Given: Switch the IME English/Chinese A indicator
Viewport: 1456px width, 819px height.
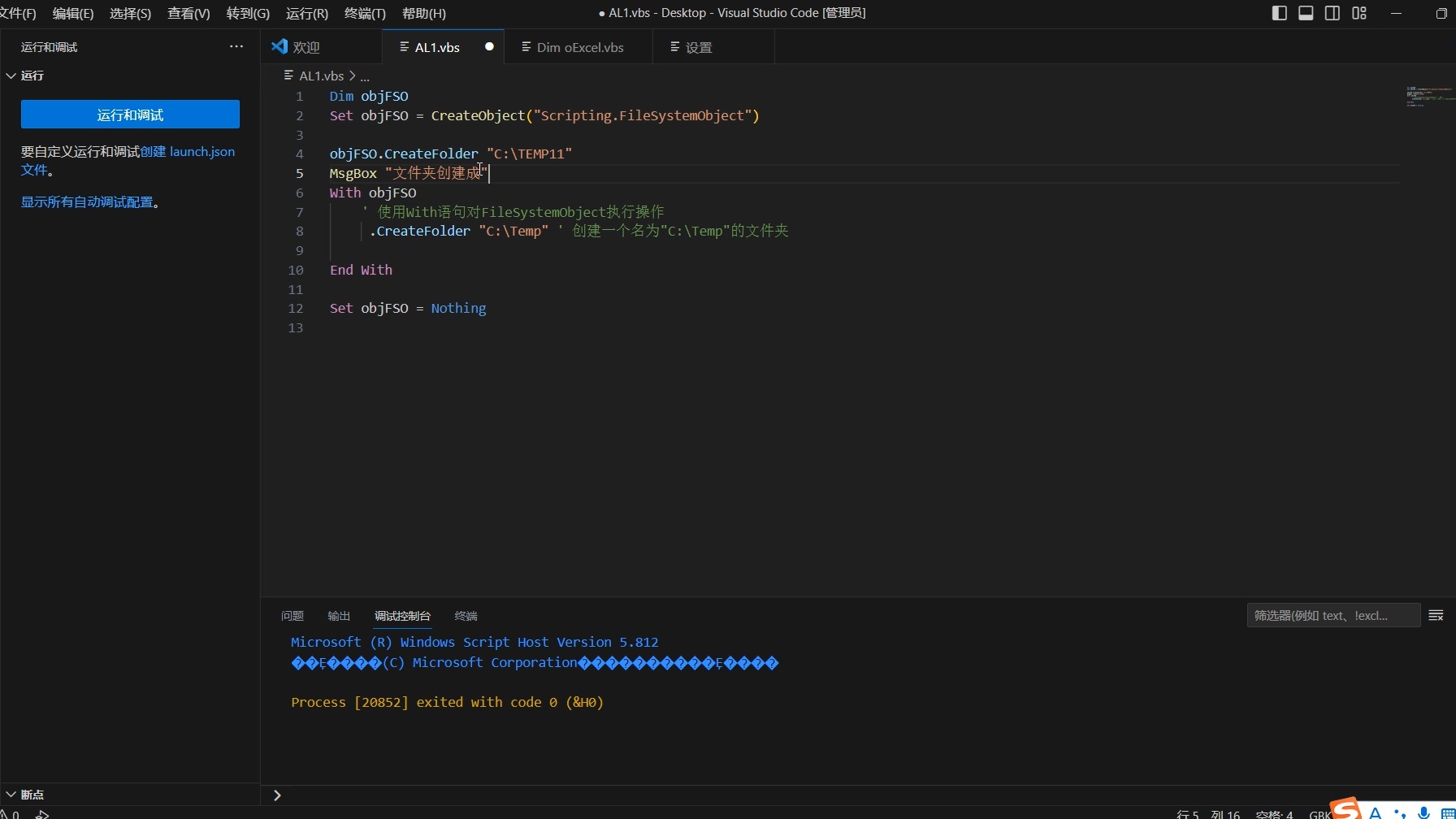Looking at the screenshot, I should pyautogui.click(x=1376, y=812).
